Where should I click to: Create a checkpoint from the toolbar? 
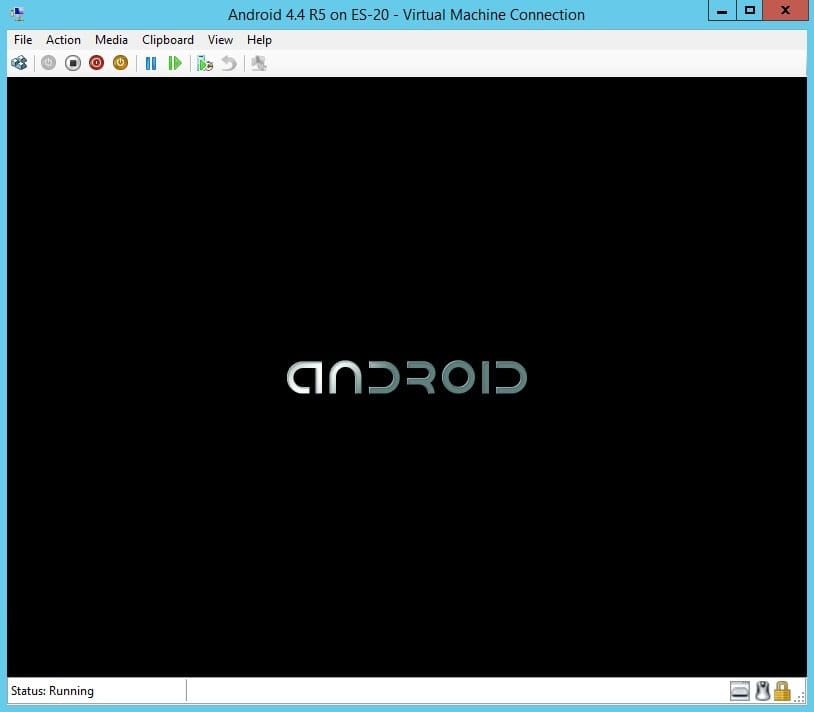coord(205,63)
